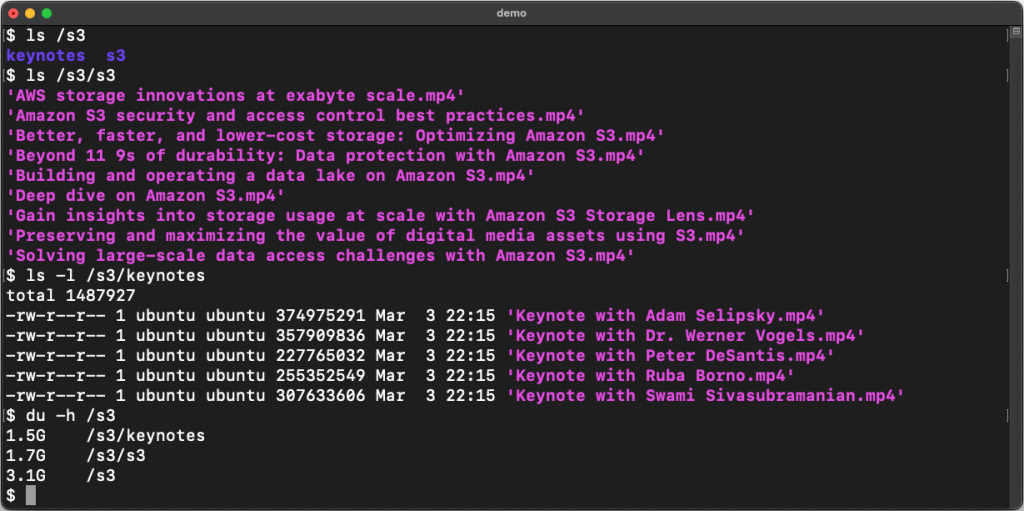Click the 1.7G size value
The width and height of the screenshot is (1024, 511).
[x=26, y=455]
